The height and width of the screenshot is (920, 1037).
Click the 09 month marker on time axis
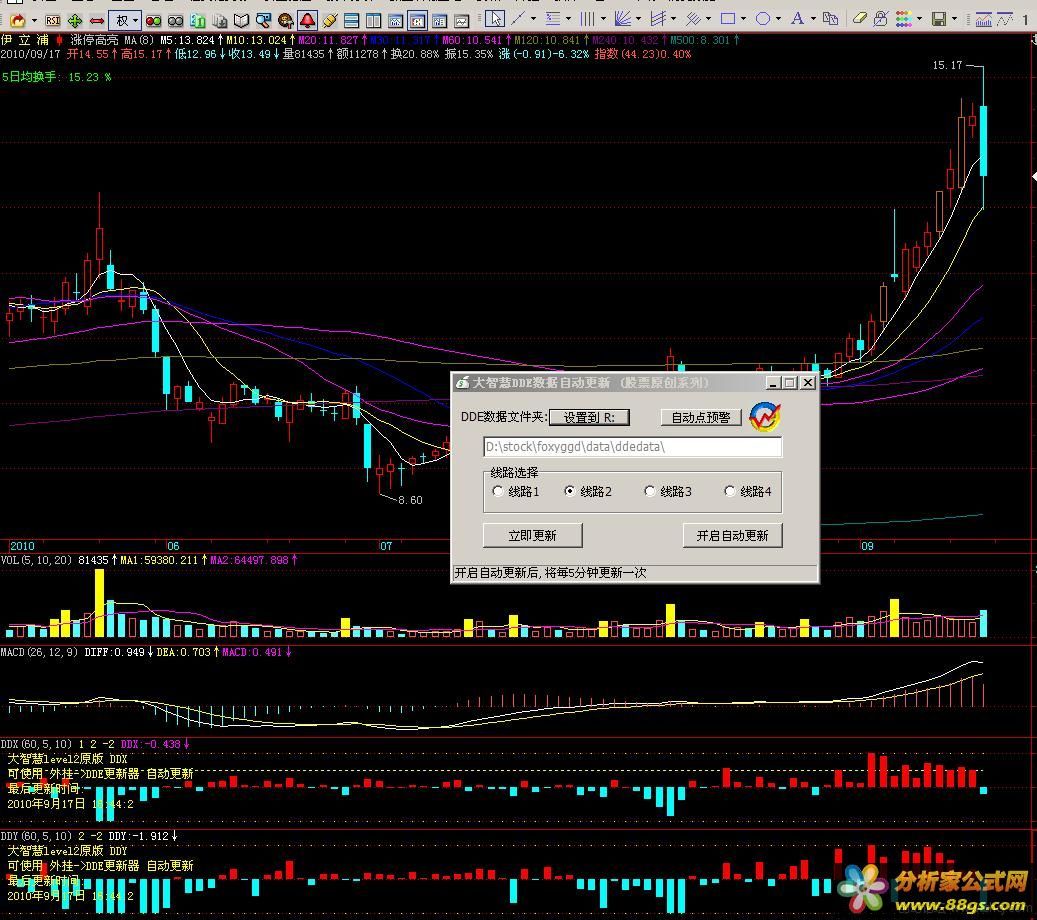[x=867, y=546]
